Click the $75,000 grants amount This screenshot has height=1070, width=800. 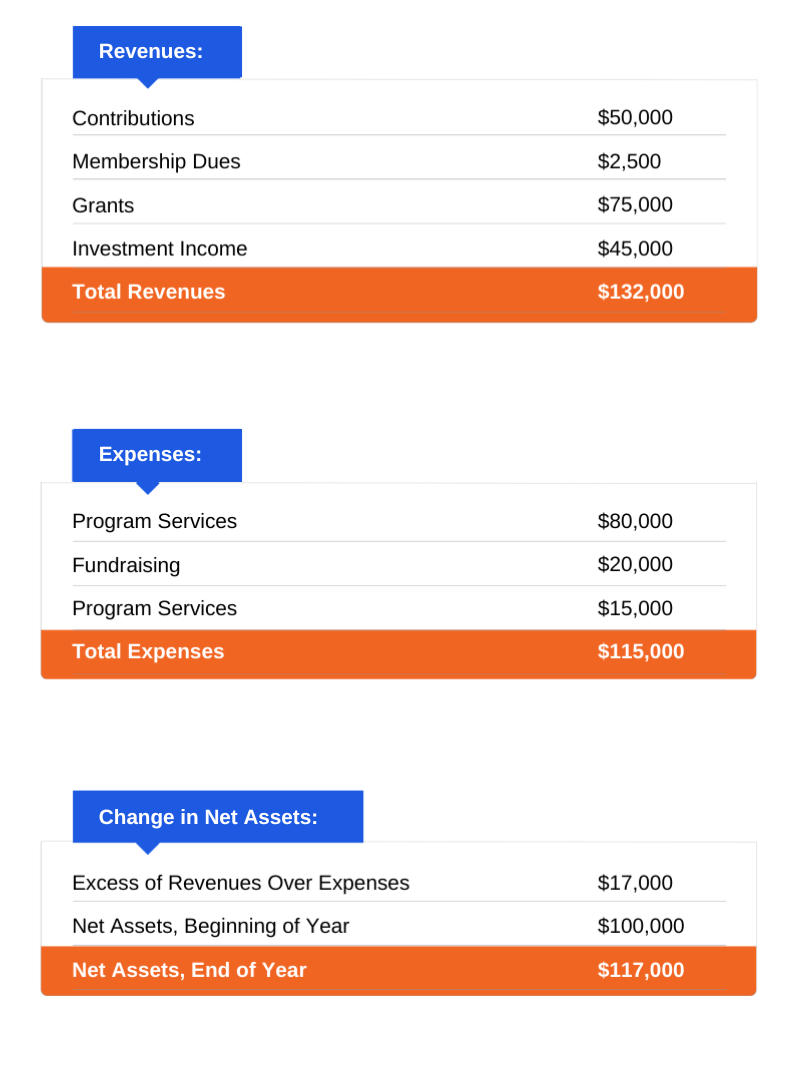coord(635,205)
